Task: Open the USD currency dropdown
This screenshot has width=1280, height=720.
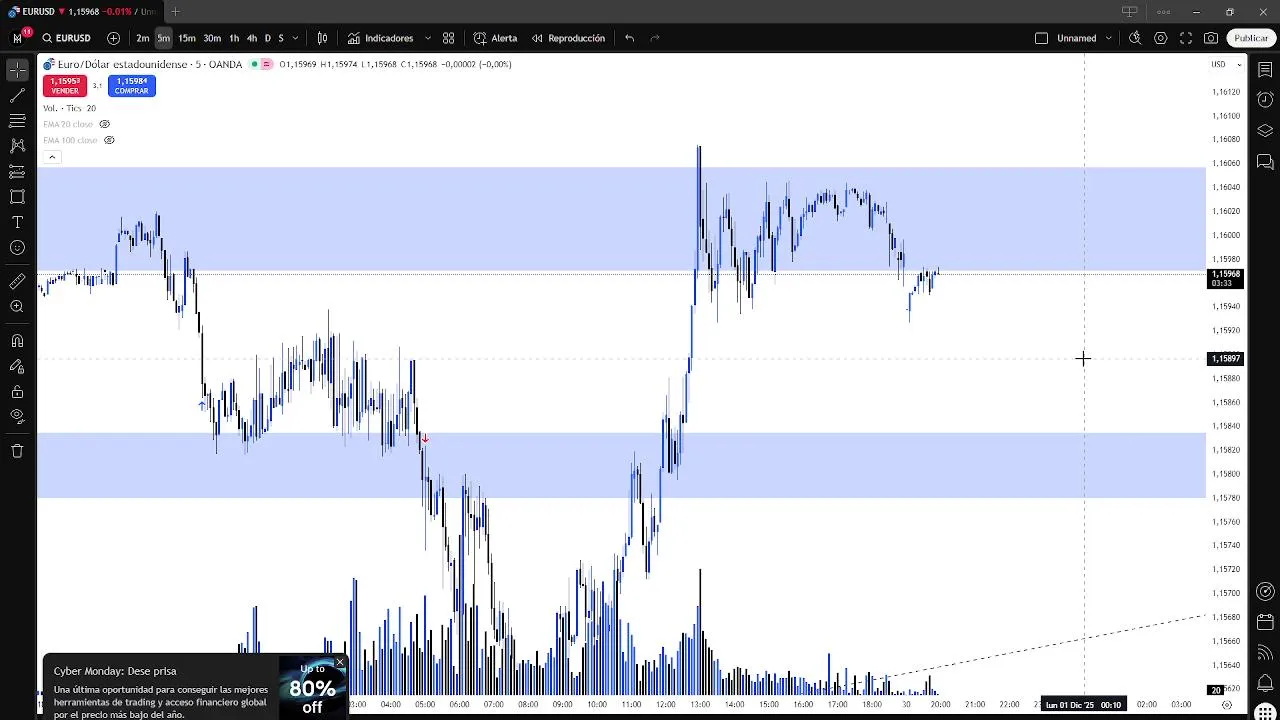Action: [1226, 64]
